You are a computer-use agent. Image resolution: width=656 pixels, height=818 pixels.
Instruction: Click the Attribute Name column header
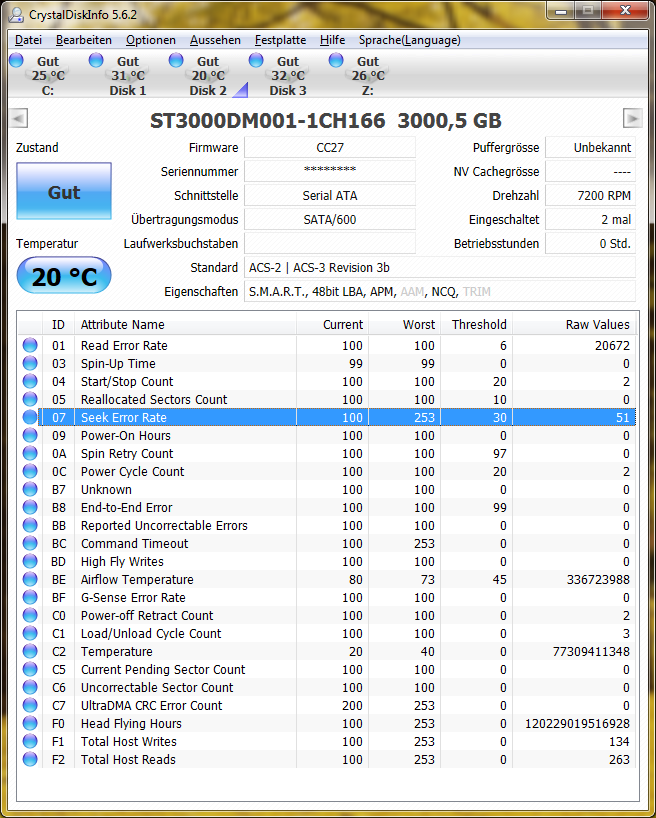point(185,324)
